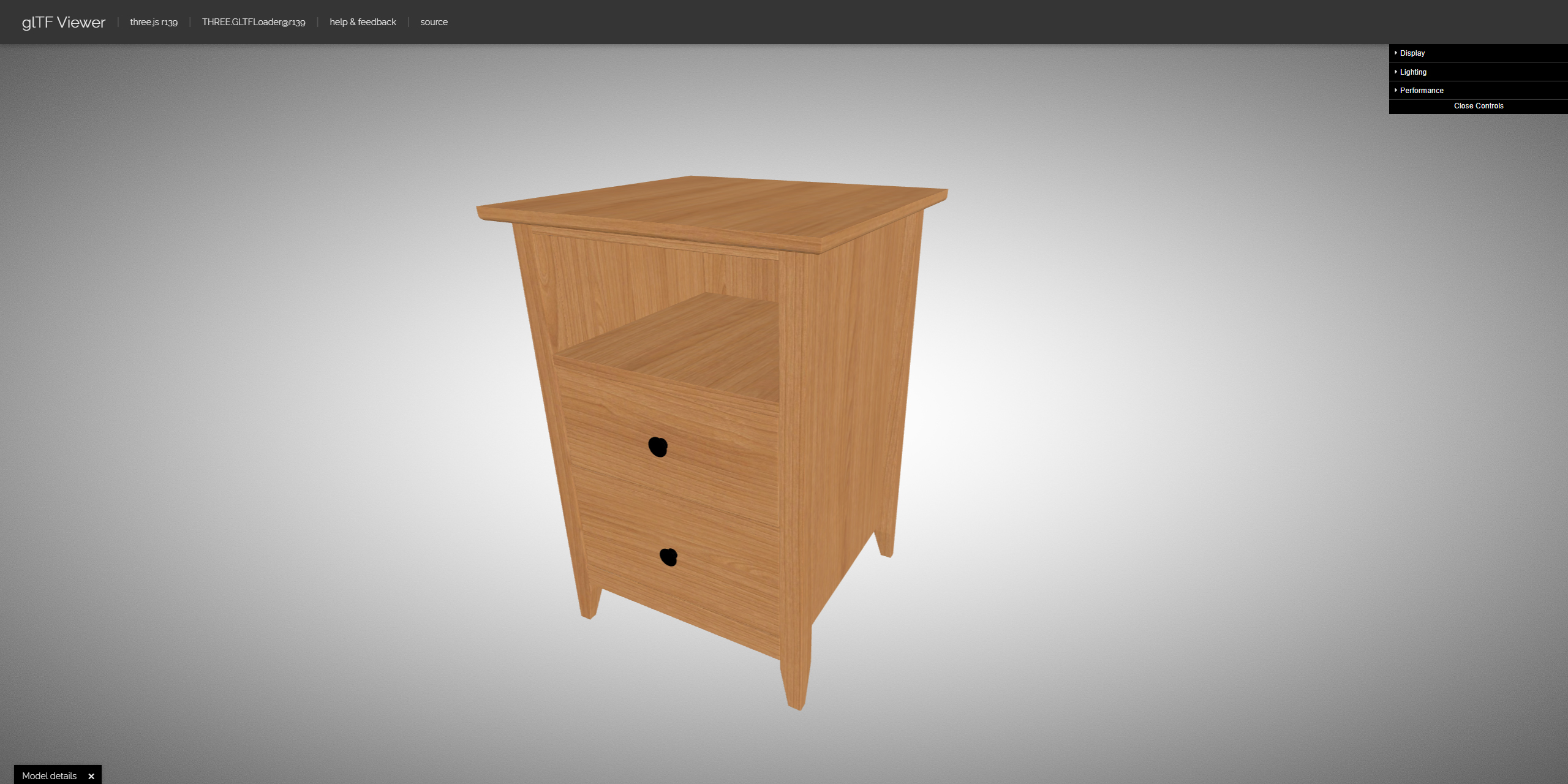
Task: Open the three.js r139 link
Action: coord(154,22)
